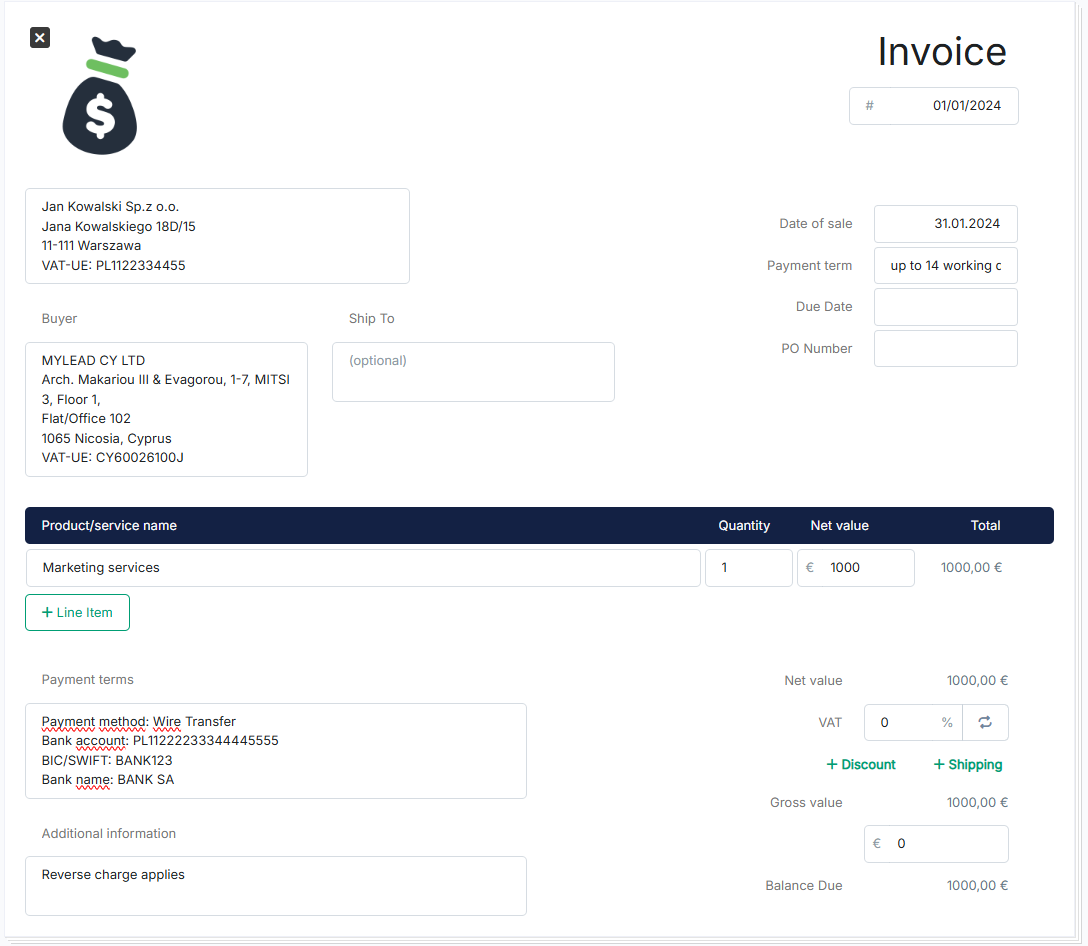
Task: Change the line item Quantity value
Action: [748, 568]
